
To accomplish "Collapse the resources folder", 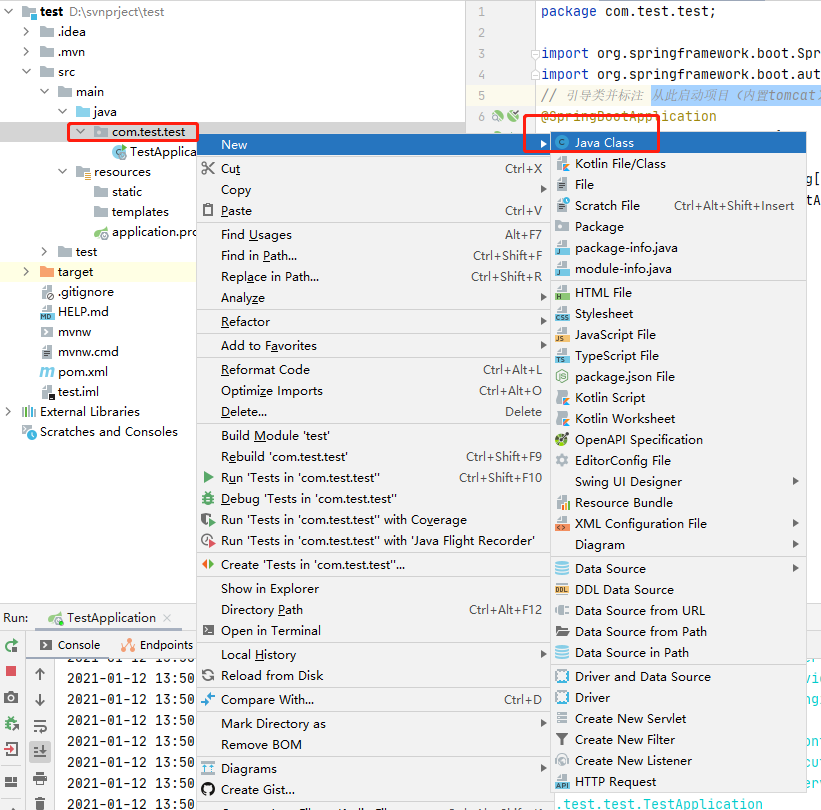I will coord(62,171).
